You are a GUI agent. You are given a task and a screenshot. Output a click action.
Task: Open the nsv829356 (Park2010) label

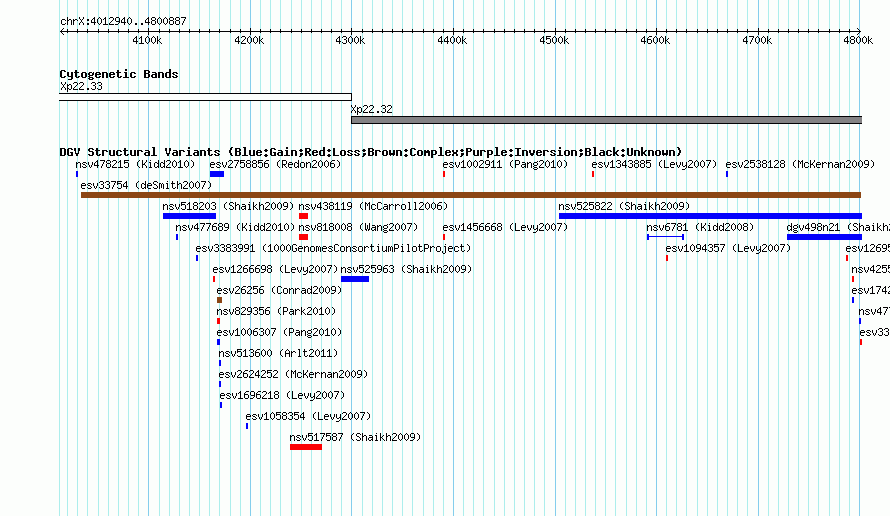pos(276,311)
